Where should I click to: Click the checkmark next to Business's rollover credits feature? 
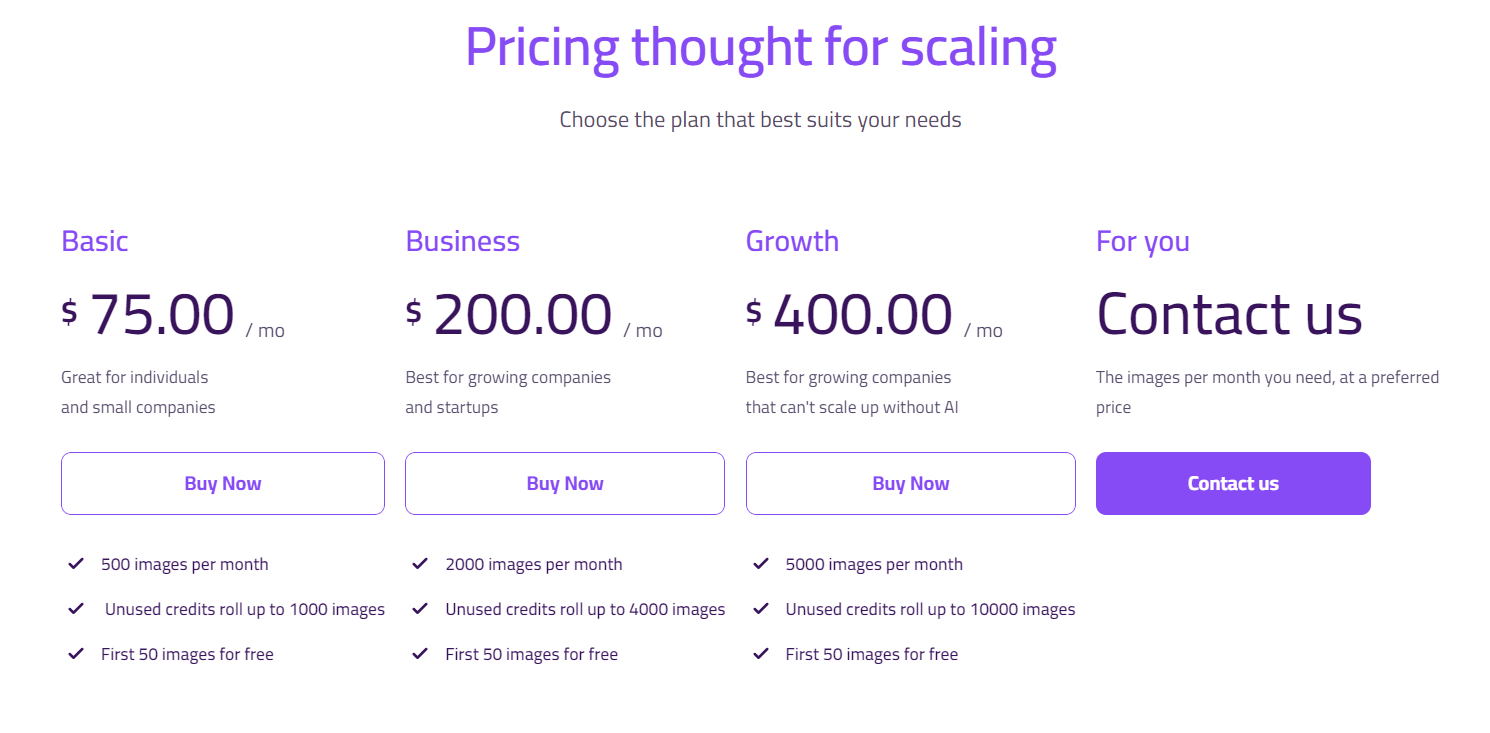[x=419, y=608]
